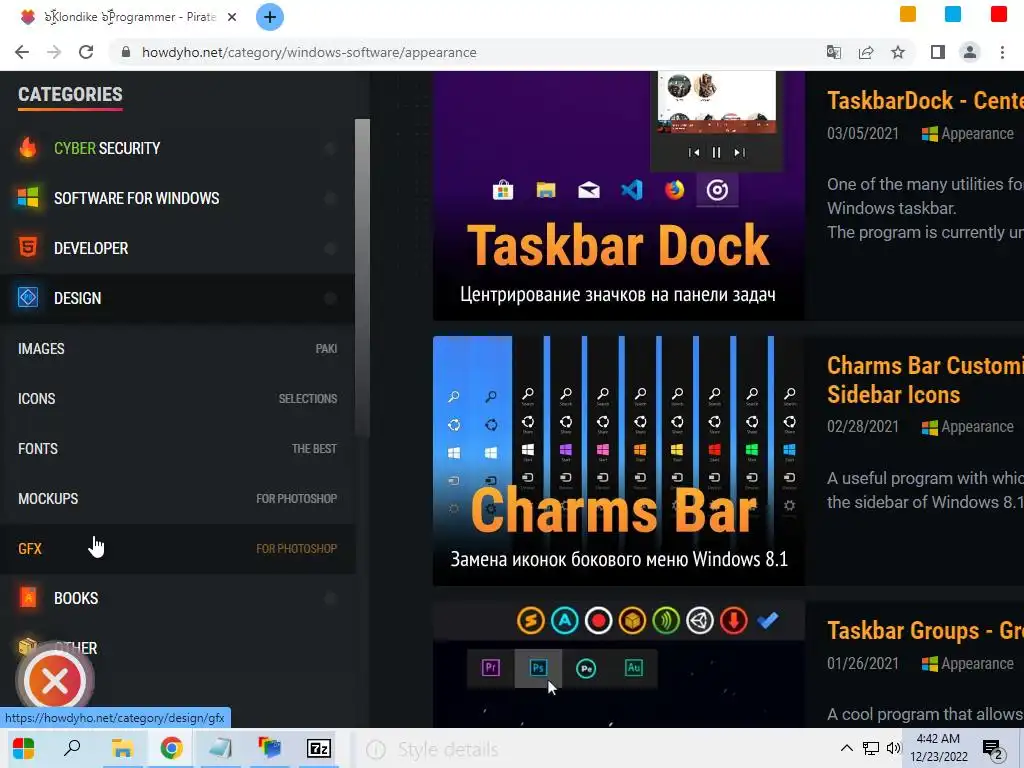The image size is (1024, 768).
Task: Open the TaskbarDock article title link
Action: pyautogui.click(x=925, y=101)
